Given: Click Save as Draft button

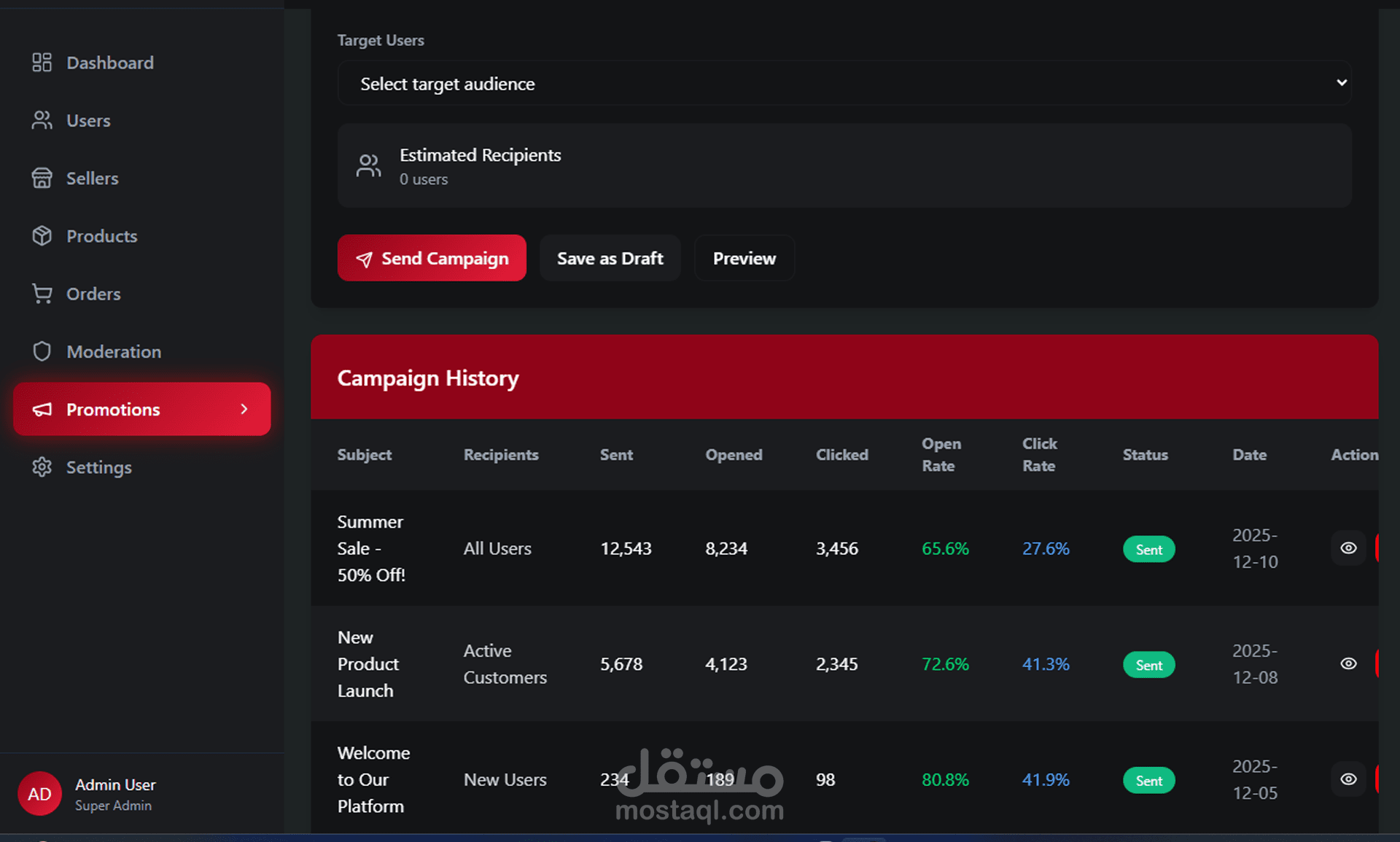Looking at the screenshot, I should click(610, 258).
